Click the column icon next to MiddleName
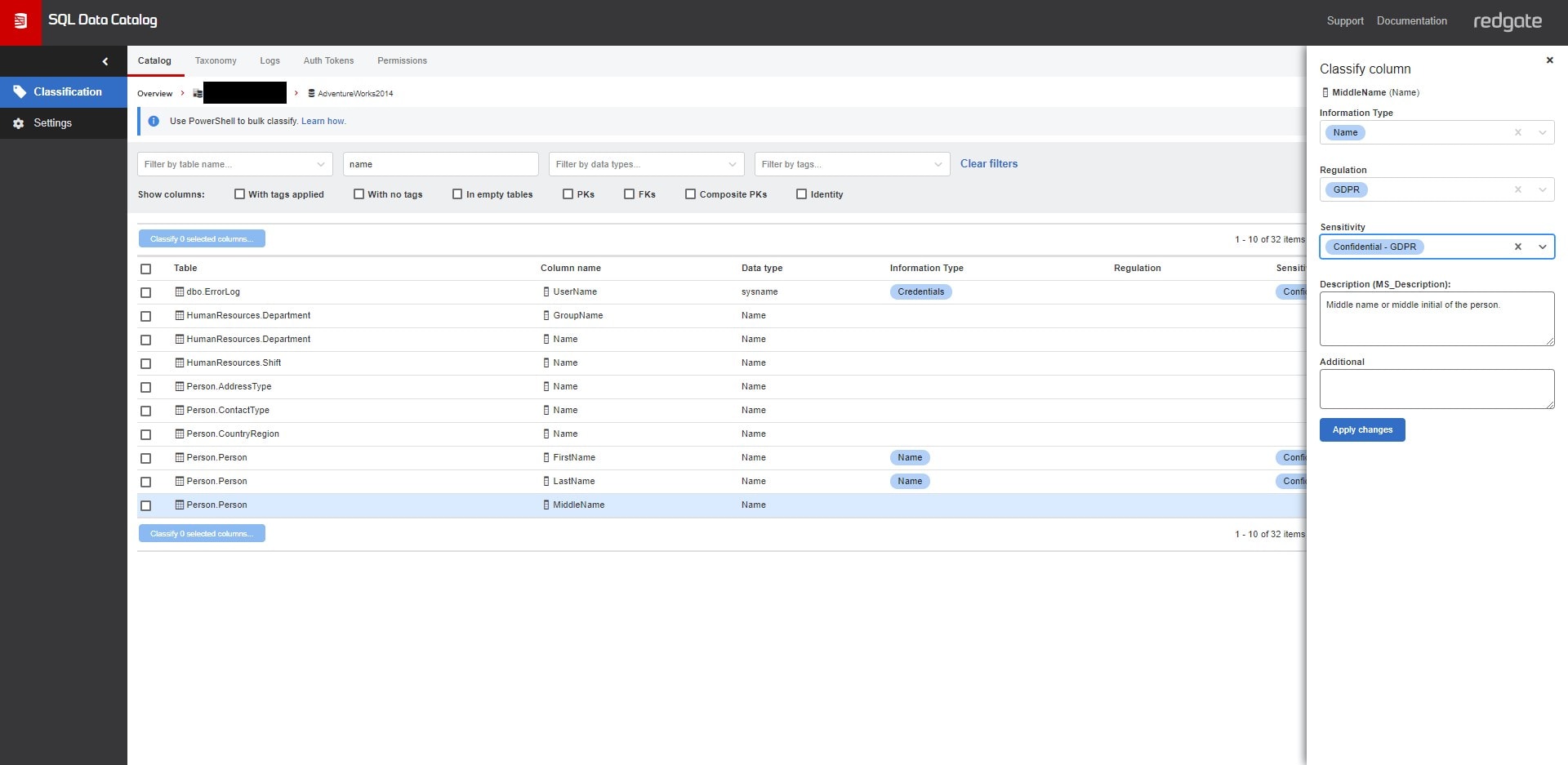 (546, 505)
